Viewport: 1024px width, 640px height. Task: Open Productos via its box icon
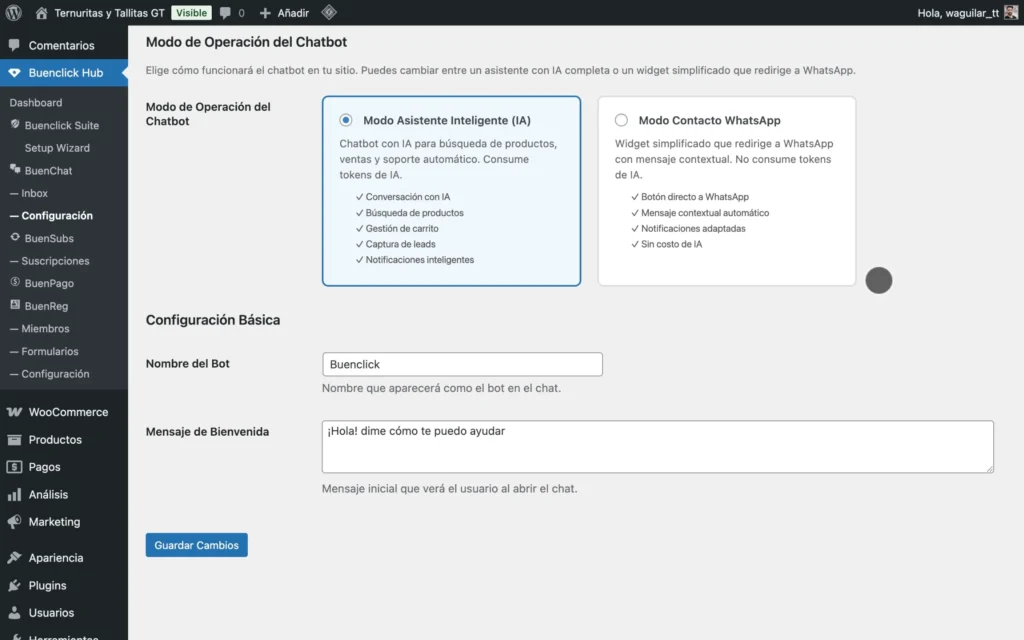point(14,440)
